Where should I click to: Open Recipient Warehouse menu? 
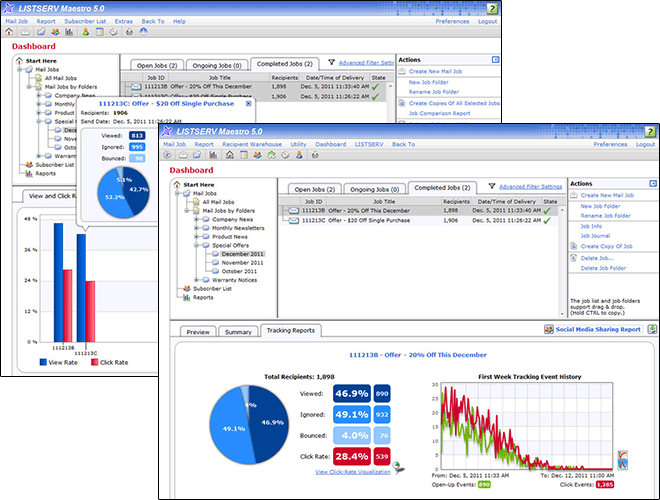click(x=252, y=144)
